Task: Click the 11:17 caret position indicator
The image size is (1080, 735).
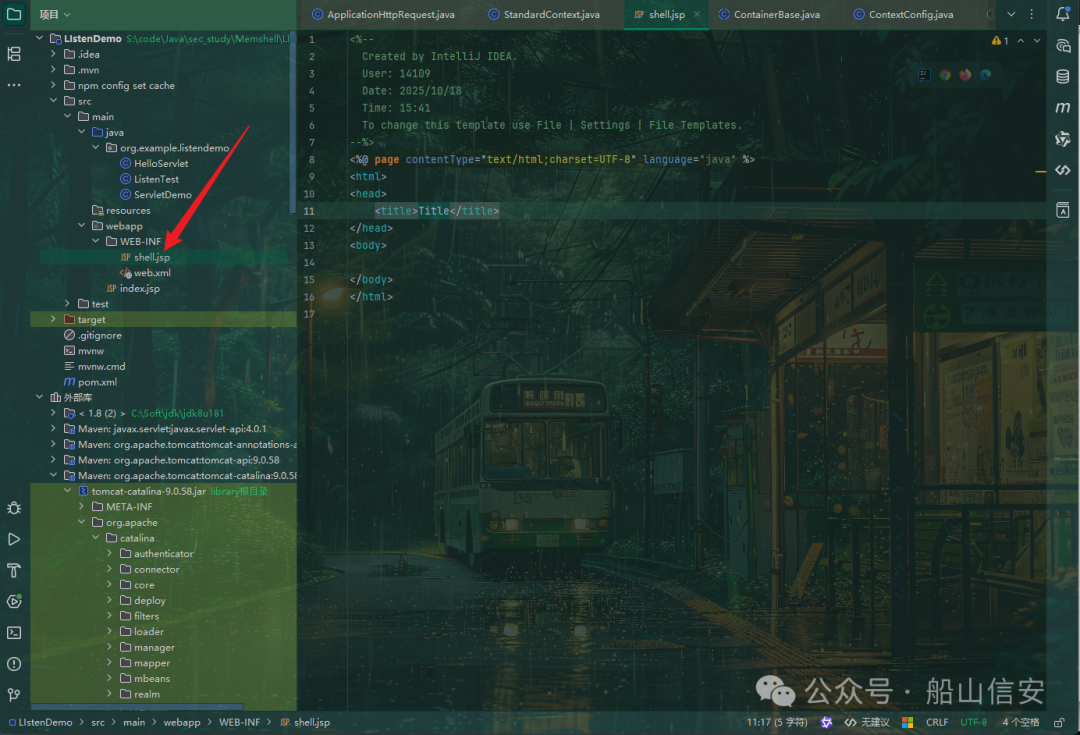Action: [777, 722]
